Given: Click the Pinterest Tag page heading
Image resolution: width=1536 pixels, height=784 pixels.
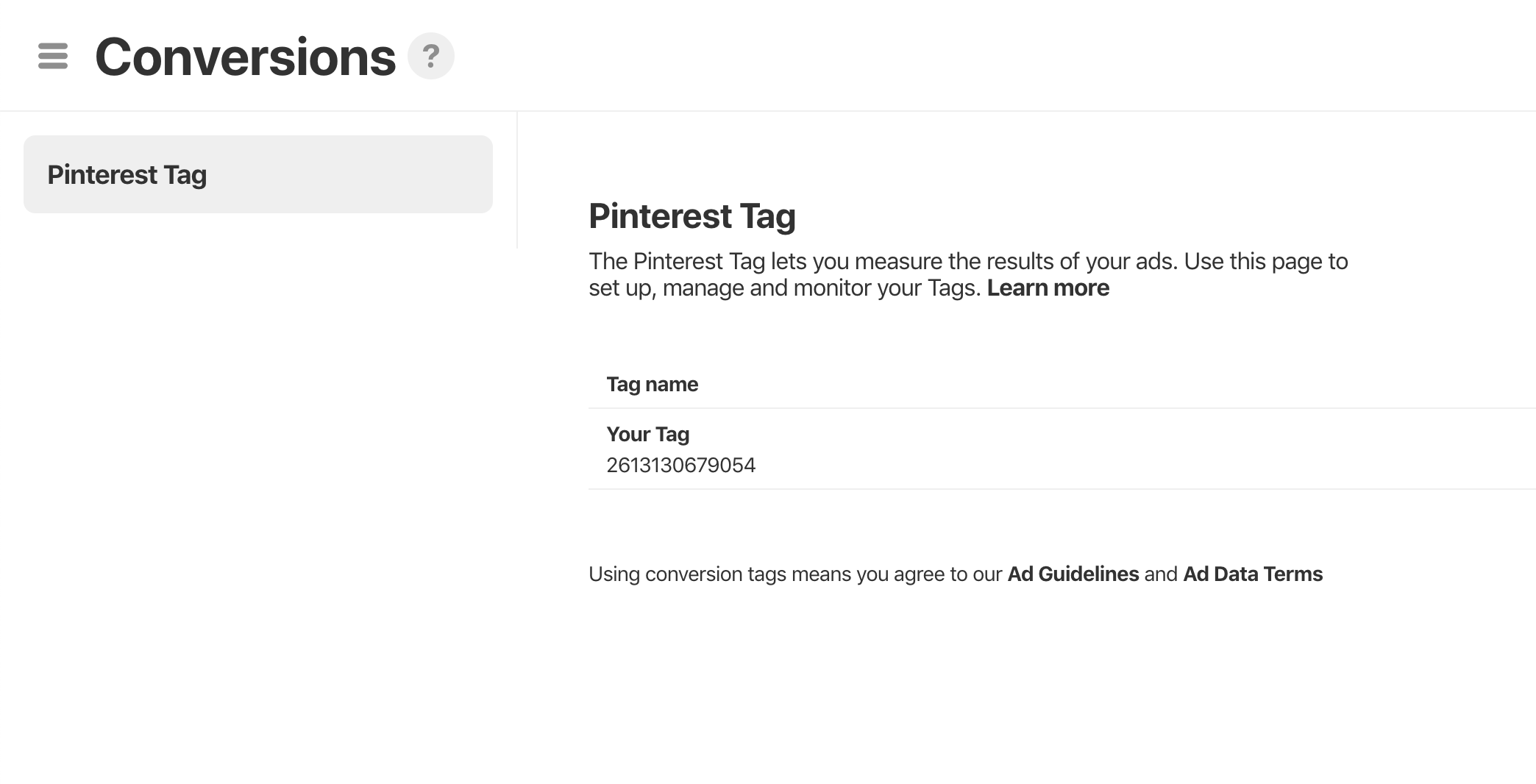Looking at the screenshot, I should [x=692, y=215].
